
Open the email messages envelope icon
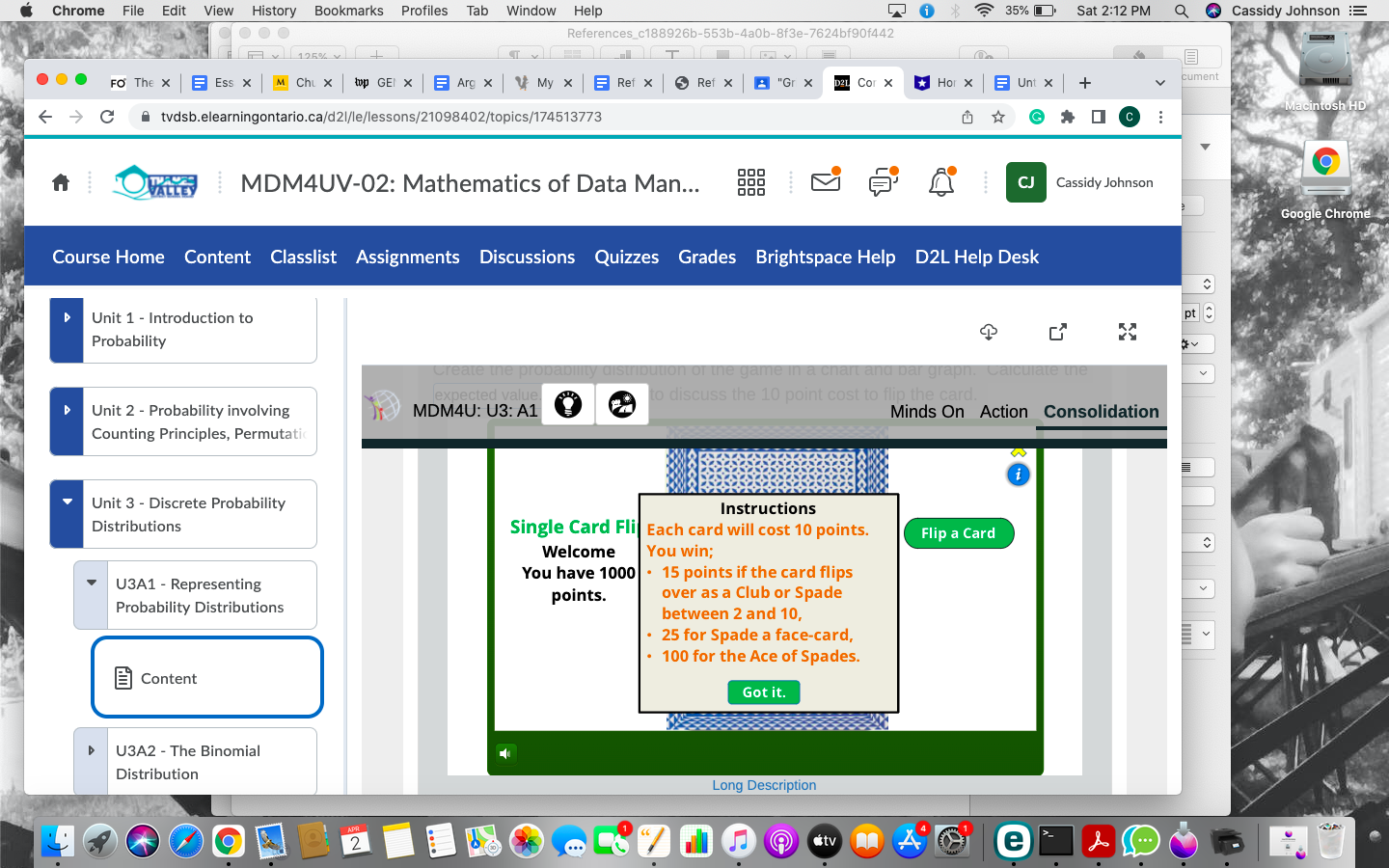point(826,182)
